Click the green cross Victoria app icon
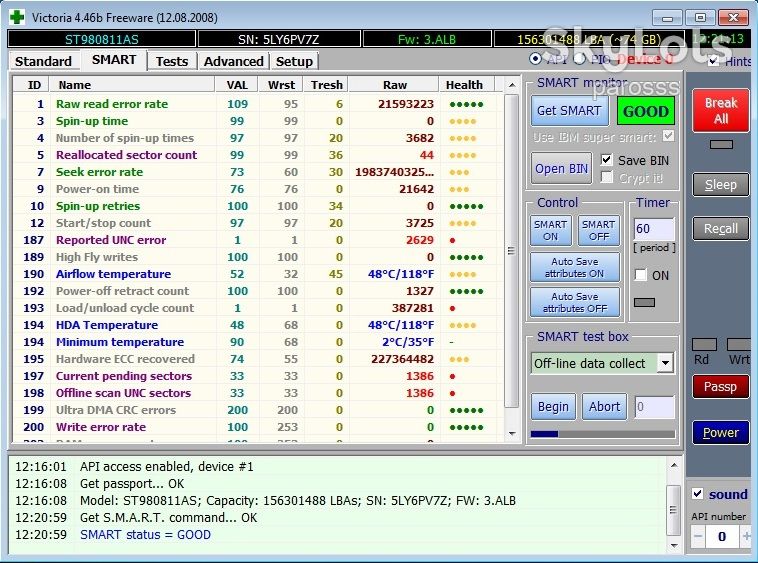758x563 pixels. coord(17,17)
